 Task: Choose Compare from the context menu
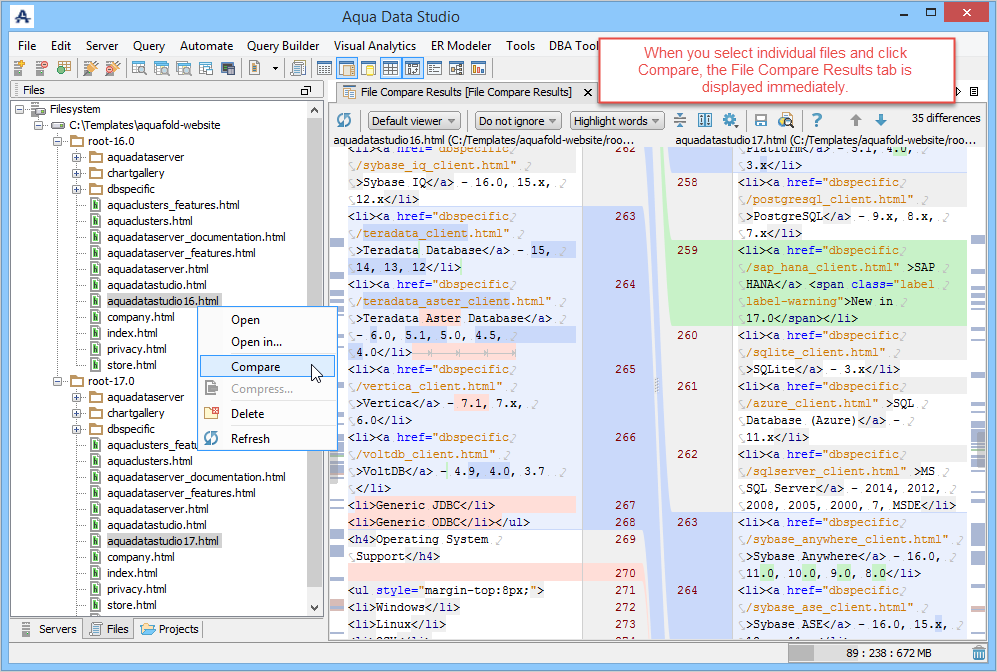click(x=255, y=367)
